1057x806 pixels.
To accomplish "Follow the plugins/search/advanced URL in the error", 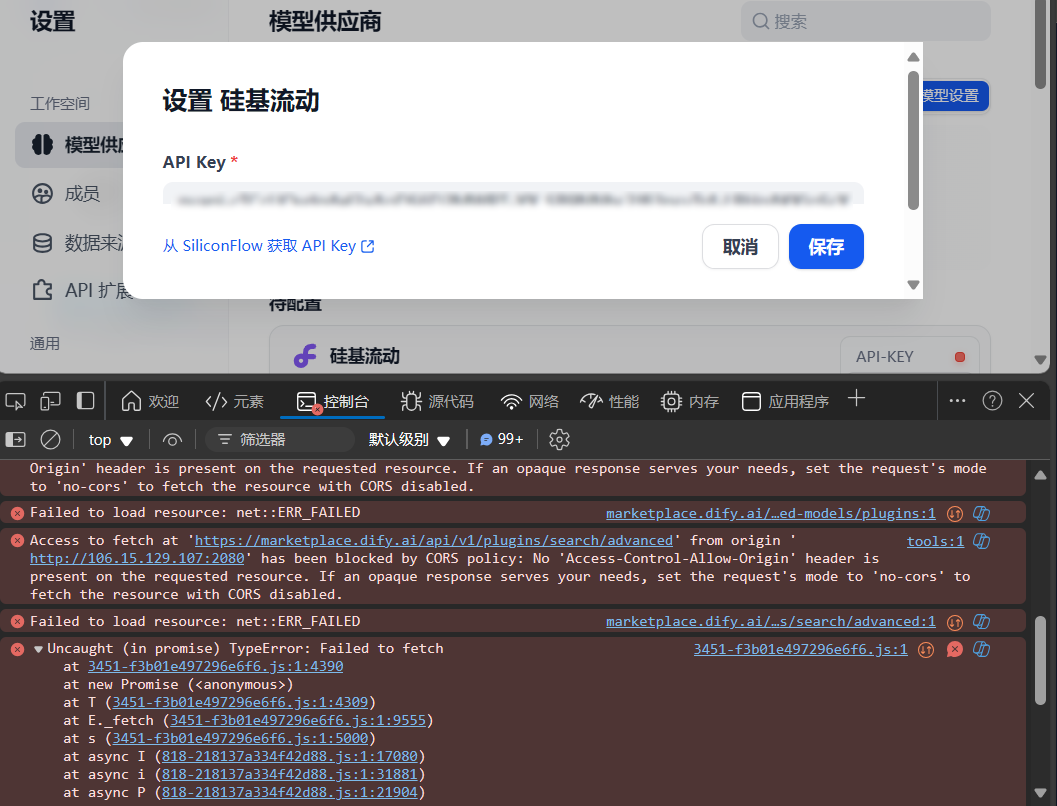I will point(433,540).
